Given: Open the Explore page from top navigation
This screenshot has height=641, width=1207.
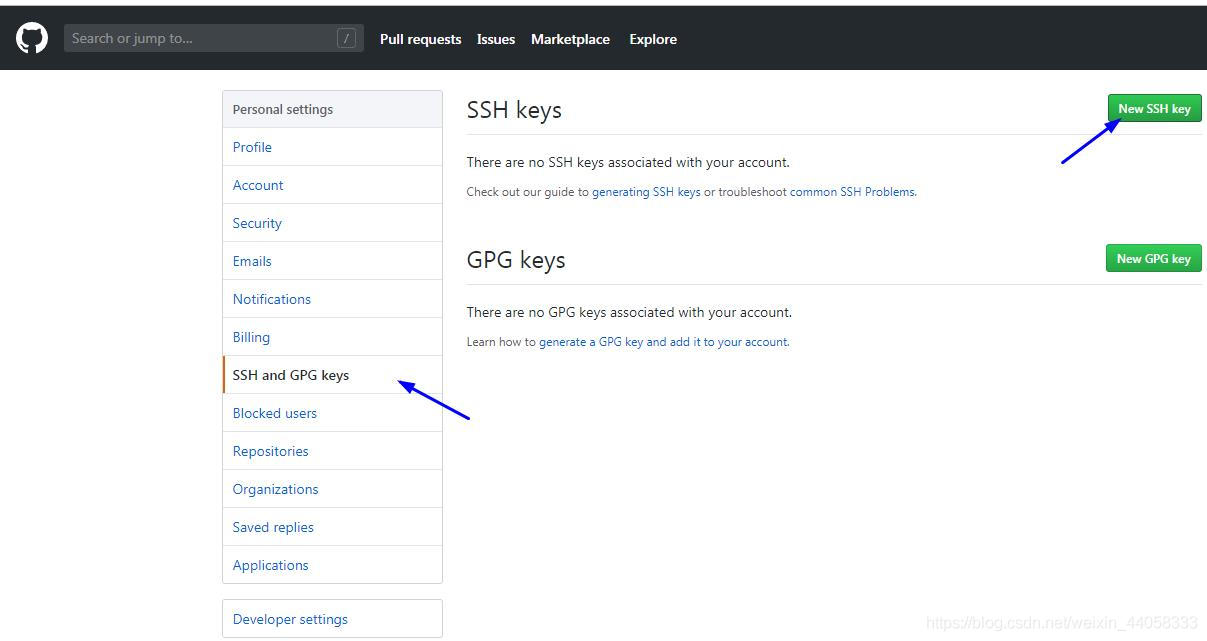Looking at the screenshot, I should (x=652, y=39).
